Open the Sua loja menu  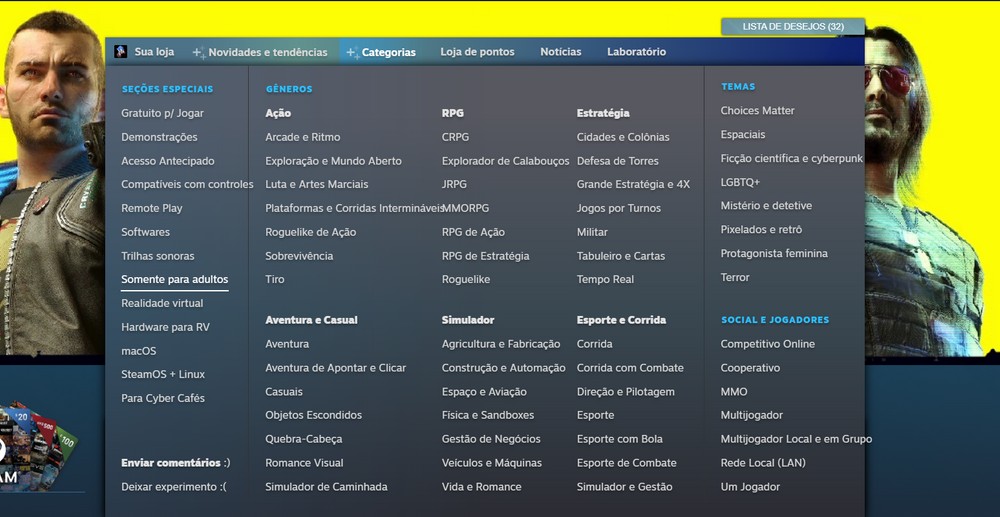coord(154,52)
